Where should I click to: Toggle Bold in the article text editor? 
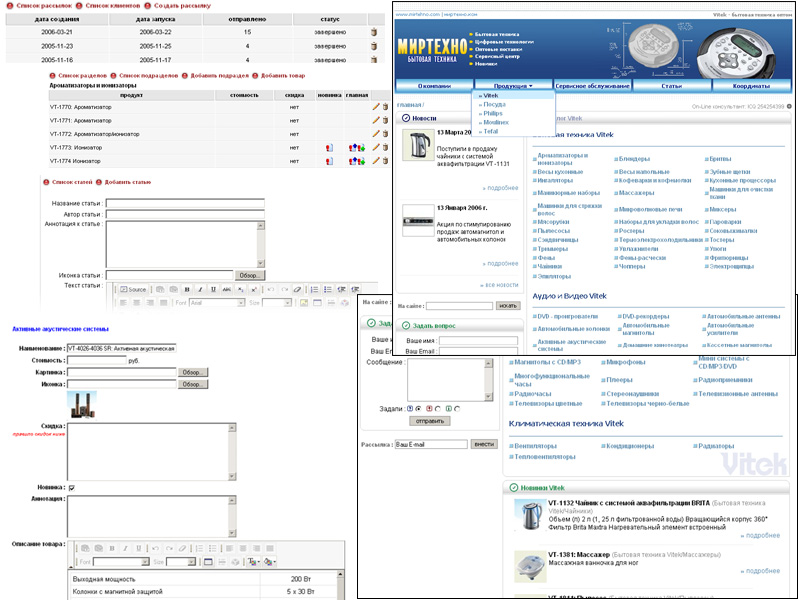[186, 290]
